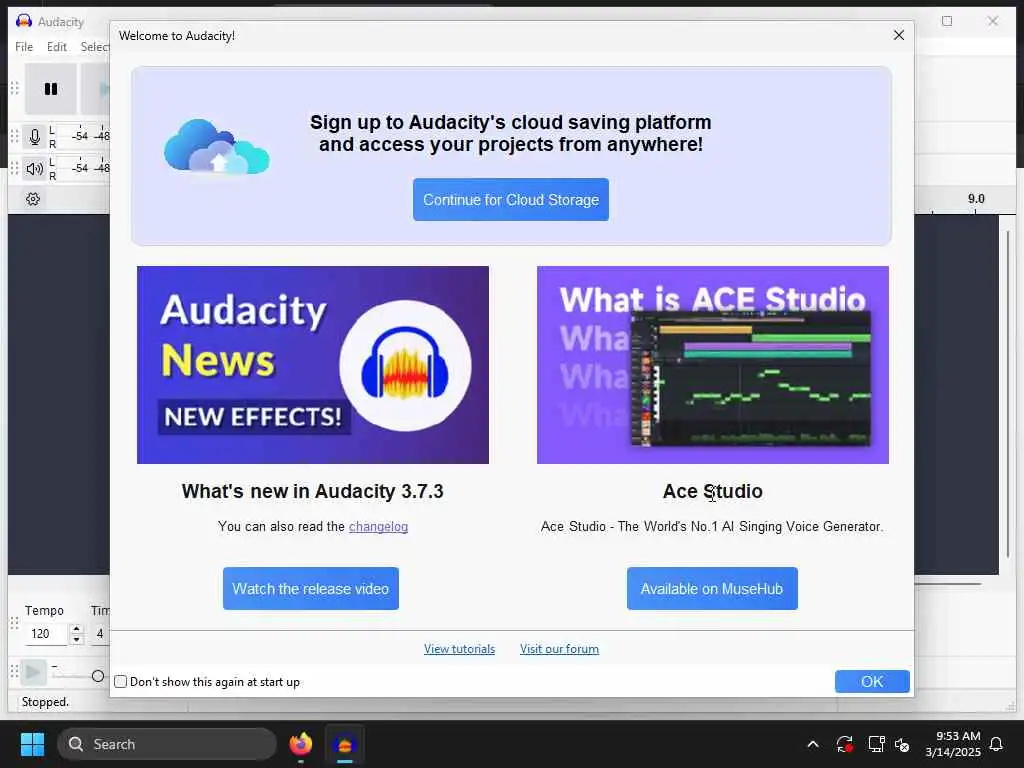Viewport: 1024px width, 768px height.
Task: Click the speaker playback meter icon
Action: pyautogui.click(x=35, y=168)
